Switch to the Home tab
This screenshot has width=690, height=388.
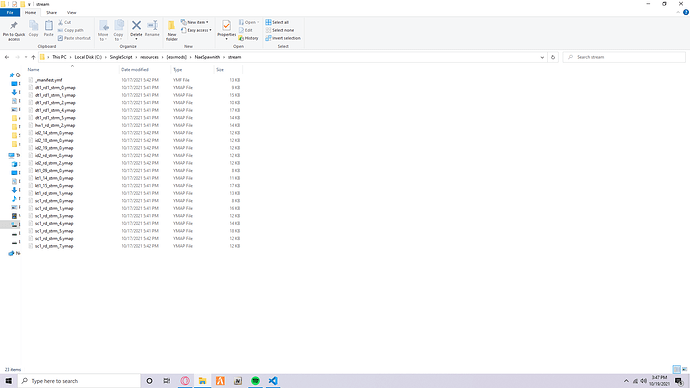[x=30, y=13]
